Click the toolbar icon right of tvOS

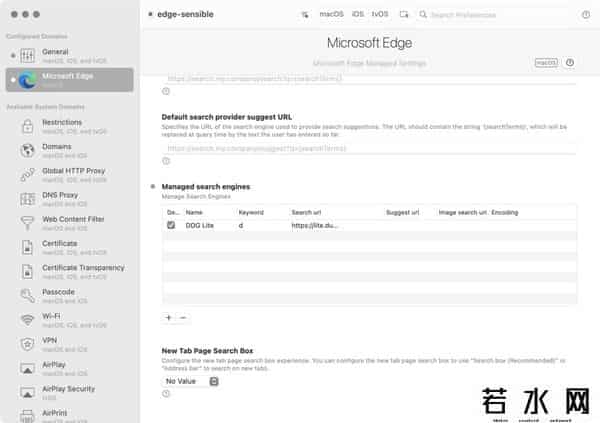404,15
